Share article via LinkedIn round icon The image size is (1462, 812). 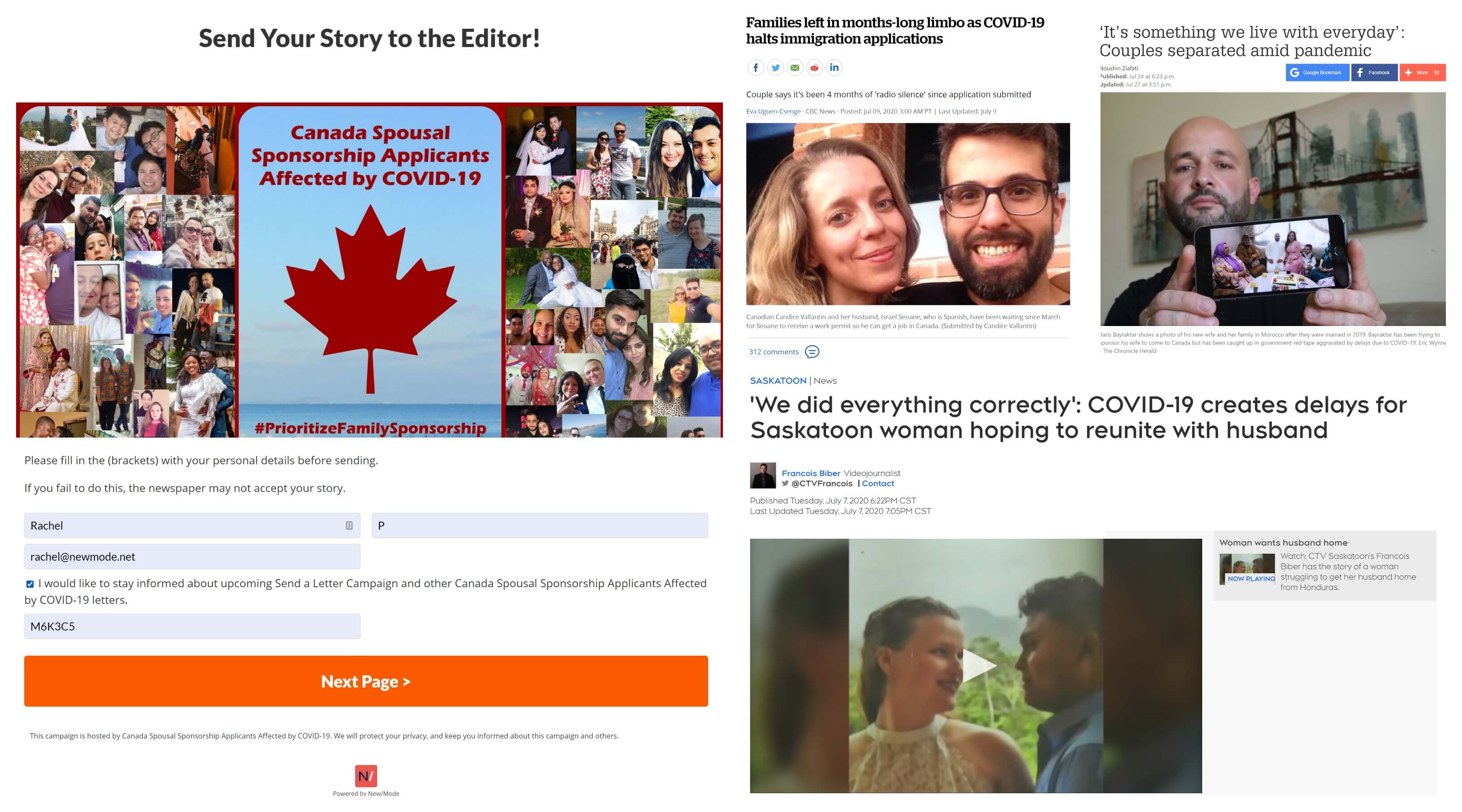pyautogui.click(x=834, y=68)
